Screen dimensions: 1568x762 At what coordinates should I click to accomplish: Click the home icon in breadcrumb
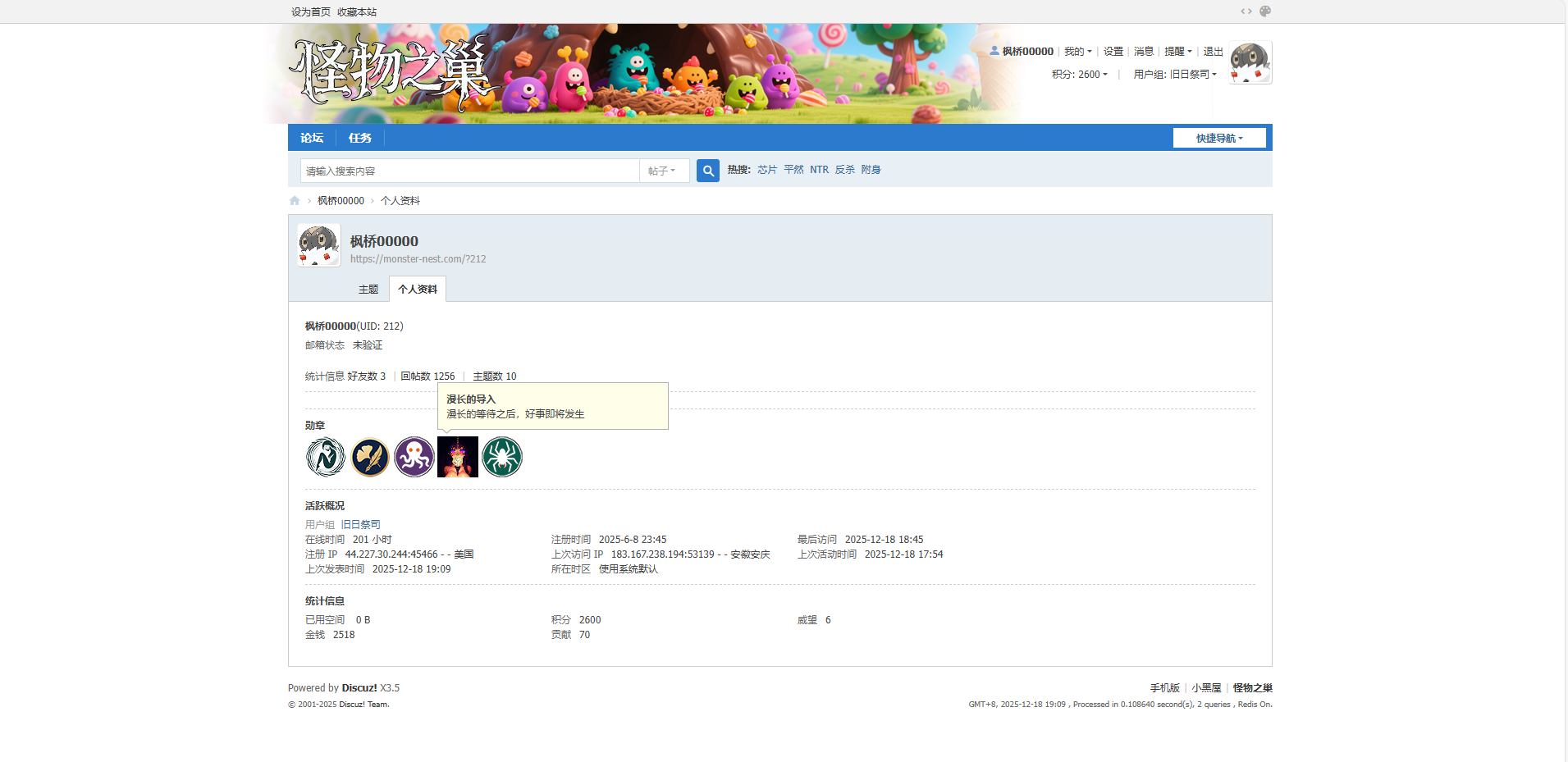coord(295,201)
